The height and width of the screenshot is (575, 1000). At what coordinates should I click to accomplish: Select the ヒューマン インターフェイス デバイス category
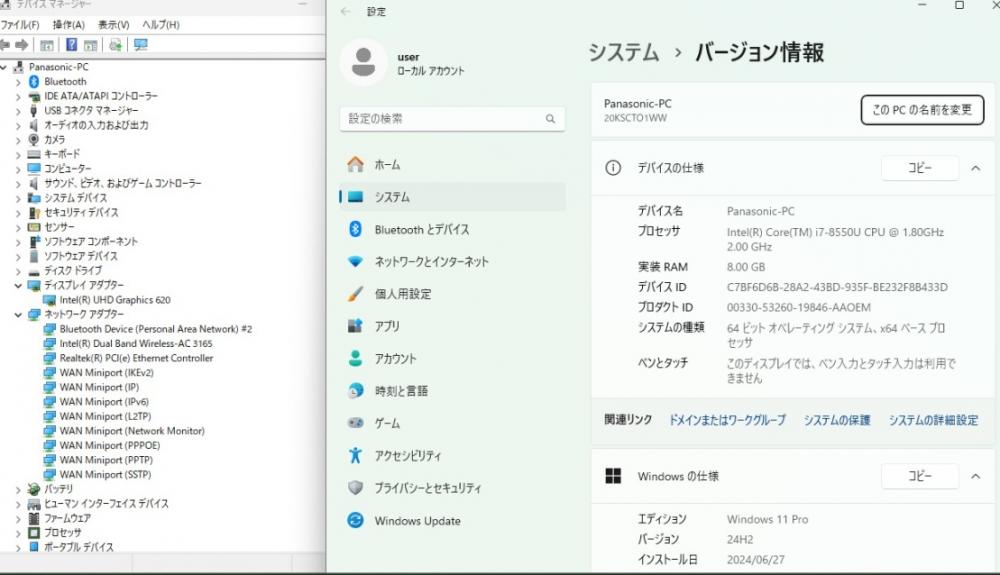107,504
